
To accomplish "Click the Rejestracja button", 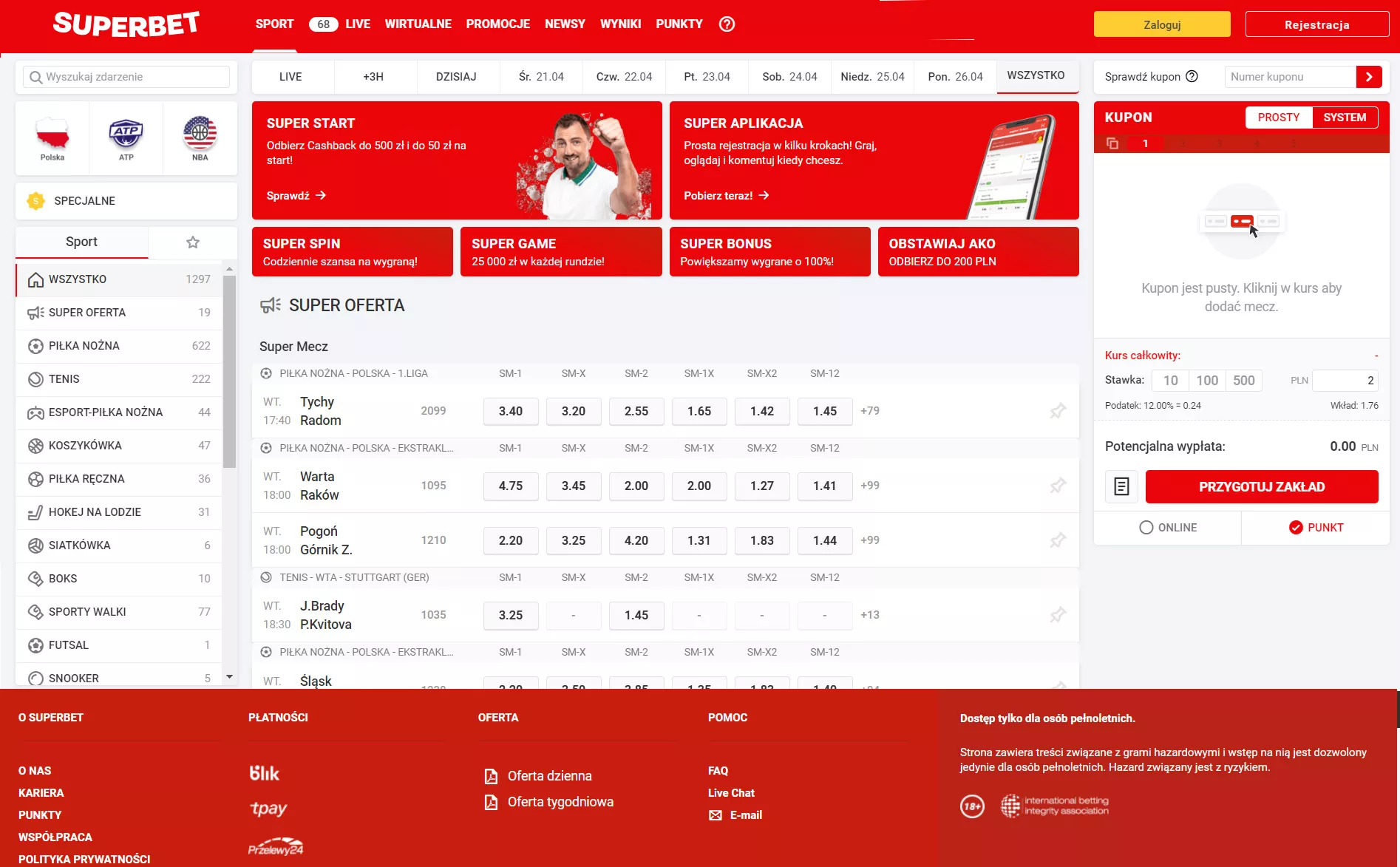I will tap(1317, 24).
